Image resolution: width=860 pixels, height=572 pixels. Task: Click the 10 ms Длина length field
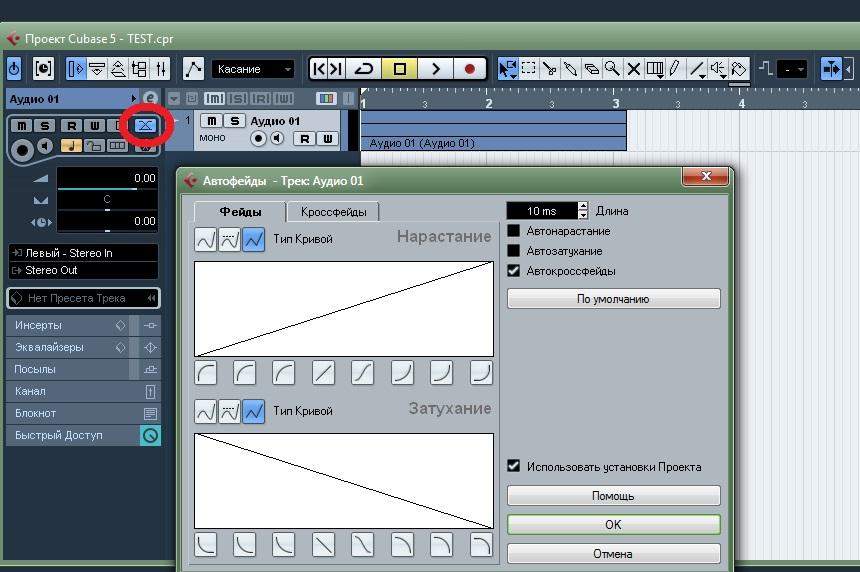tap(542, 211)
